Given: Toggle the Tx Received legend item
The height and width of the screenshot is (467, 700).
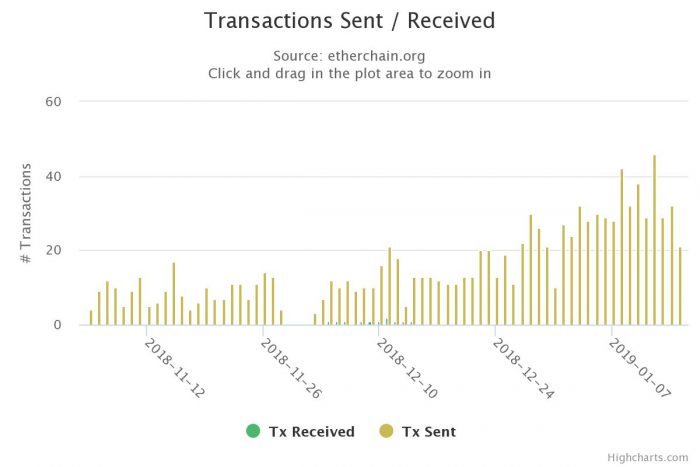Looking at the screenshot, I should click(300, 431).
